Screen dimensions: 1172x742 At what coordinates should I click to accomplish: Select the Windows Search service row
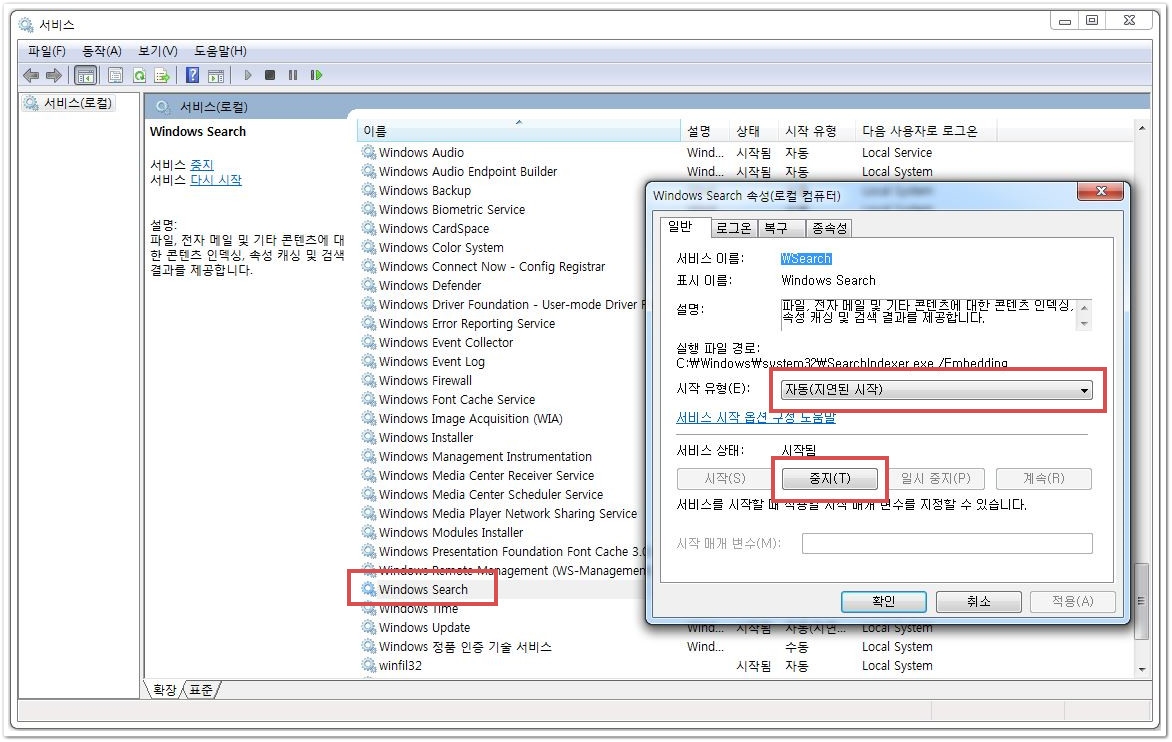click(x=423, y=590)
